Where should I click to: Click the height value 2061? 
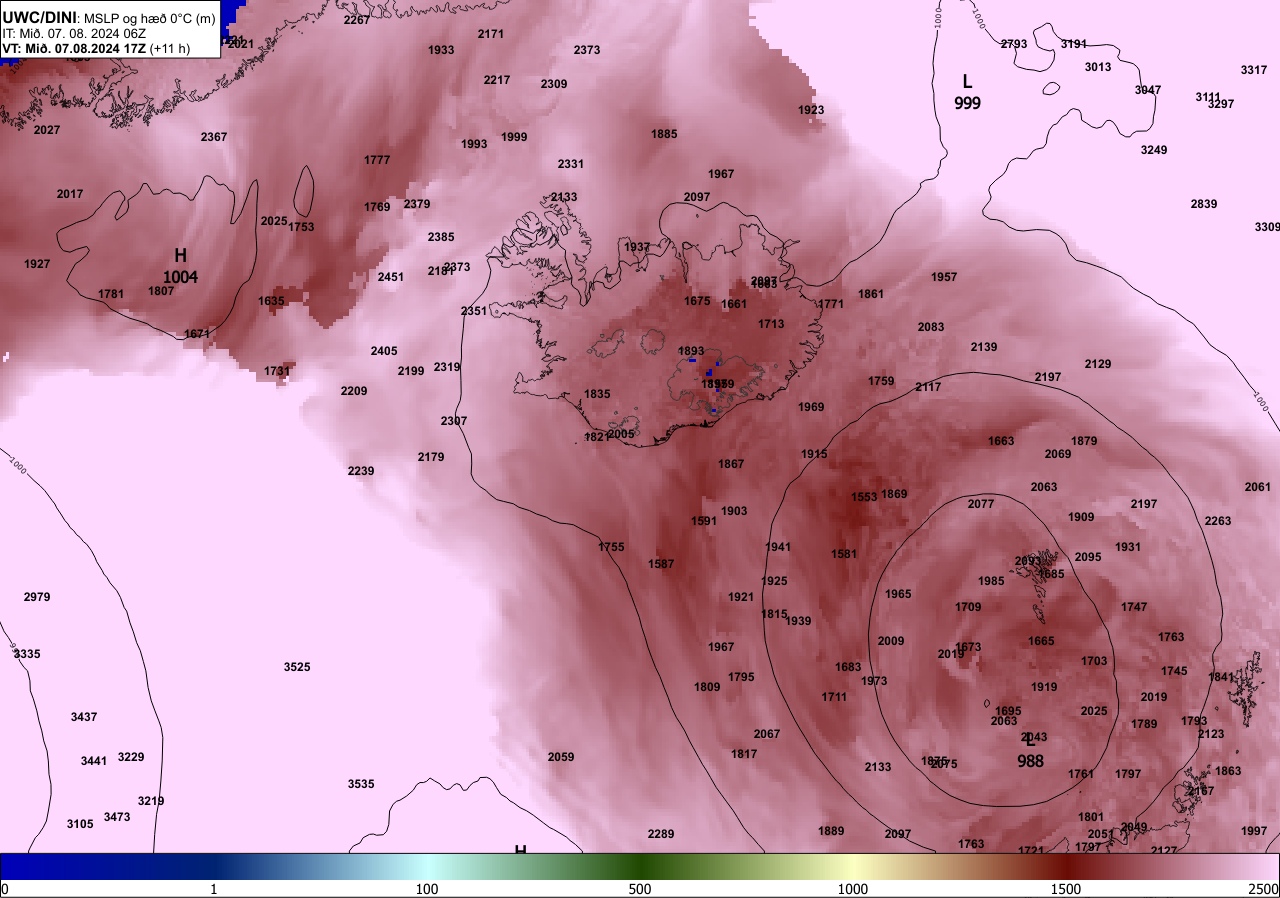1258,487
